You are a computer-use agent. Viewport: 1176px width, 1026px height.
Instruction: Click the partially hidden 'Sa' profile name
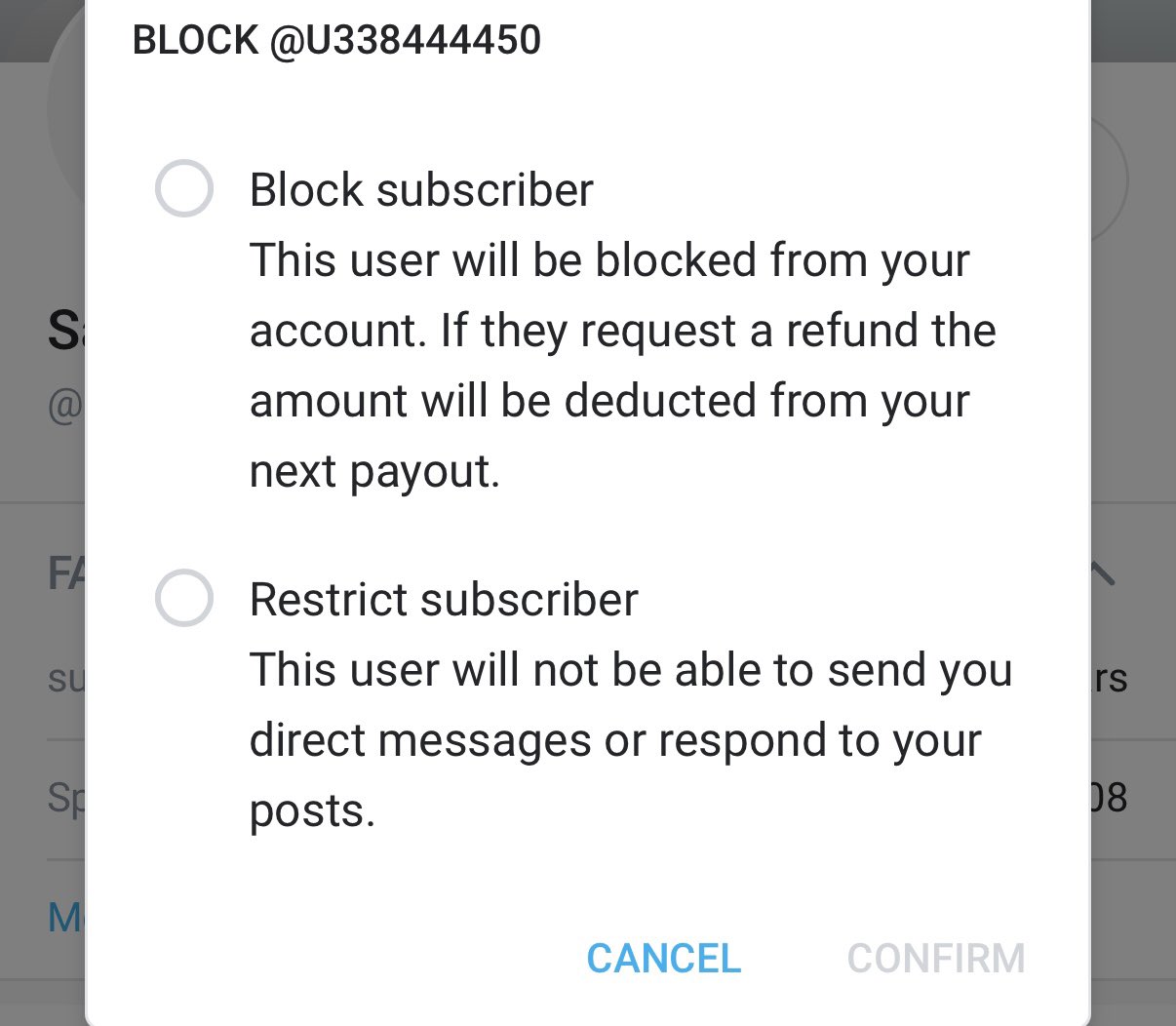coord(66,331)
